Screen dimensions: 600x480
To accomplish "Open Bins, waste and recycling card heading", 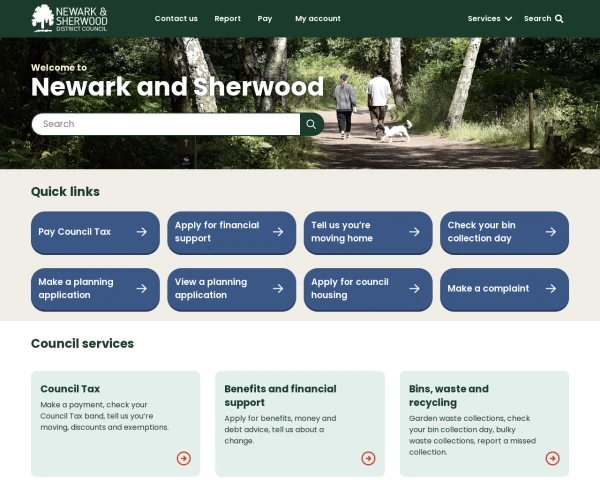I will [x=449, y=396].
